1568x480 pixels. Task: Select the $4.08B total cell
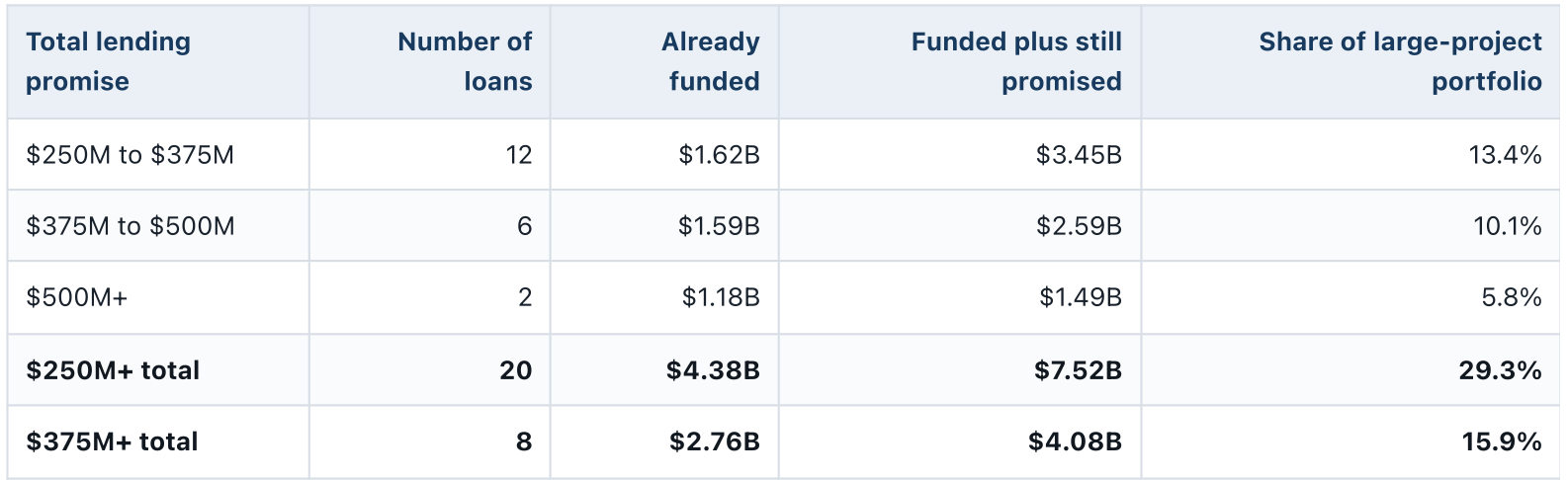click(1075, 441)
